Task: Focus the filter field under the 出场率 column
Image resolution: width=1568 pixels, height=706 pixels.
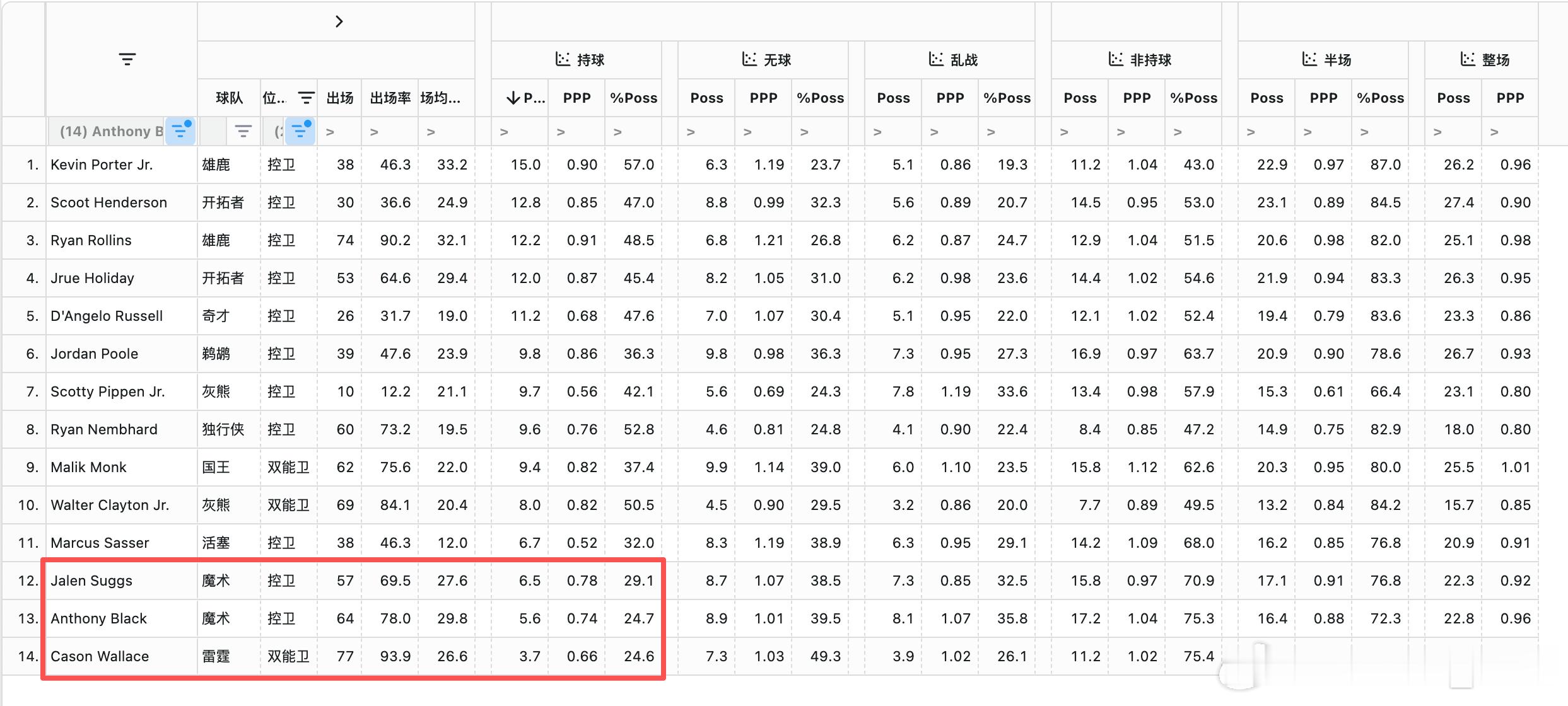Action: point(390,132)
